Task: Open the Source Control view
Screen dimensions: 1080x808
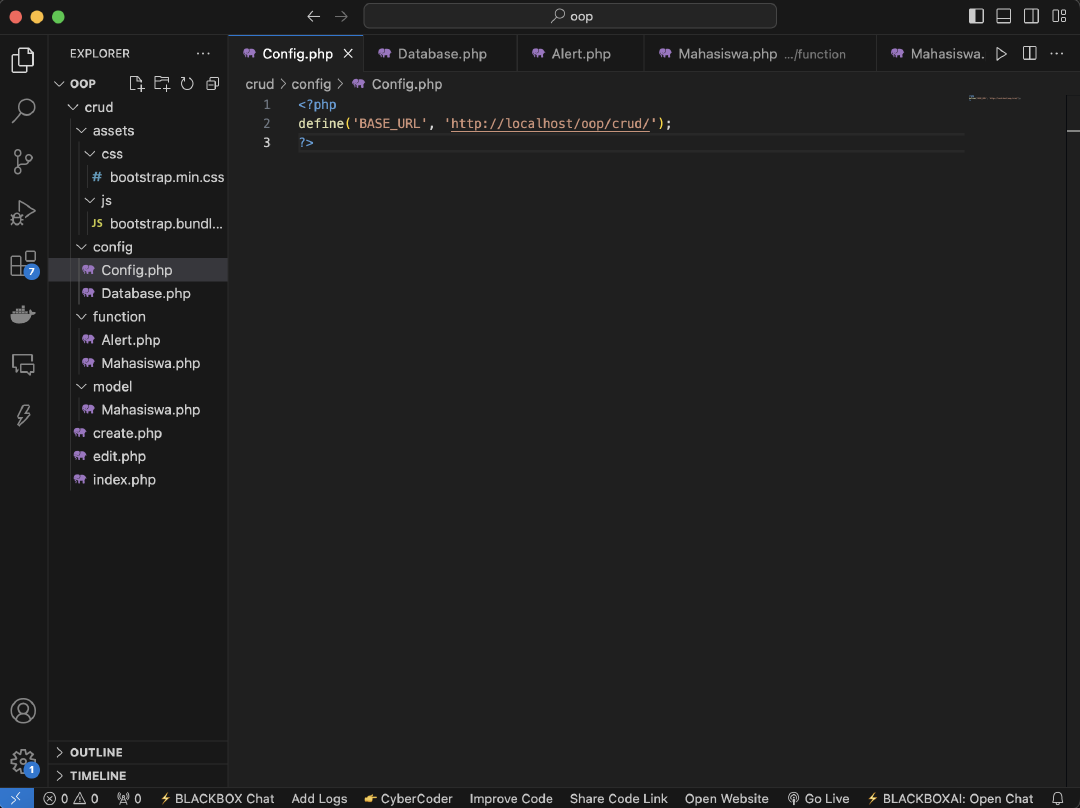Action: 23,161
